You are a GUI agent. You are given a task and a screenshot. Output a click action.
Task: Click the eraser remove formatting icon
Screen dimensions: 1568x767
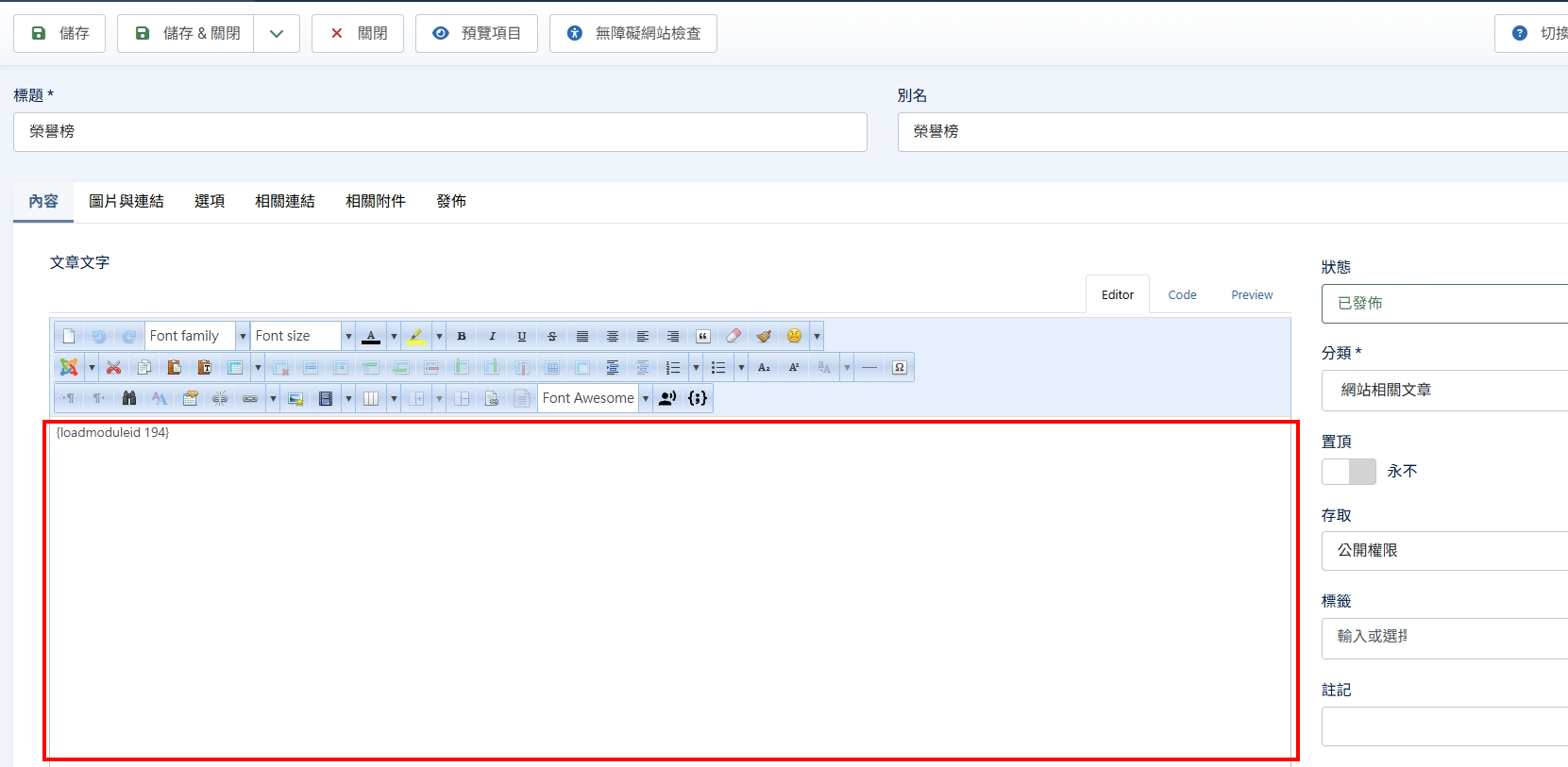[x=733, y=336]
